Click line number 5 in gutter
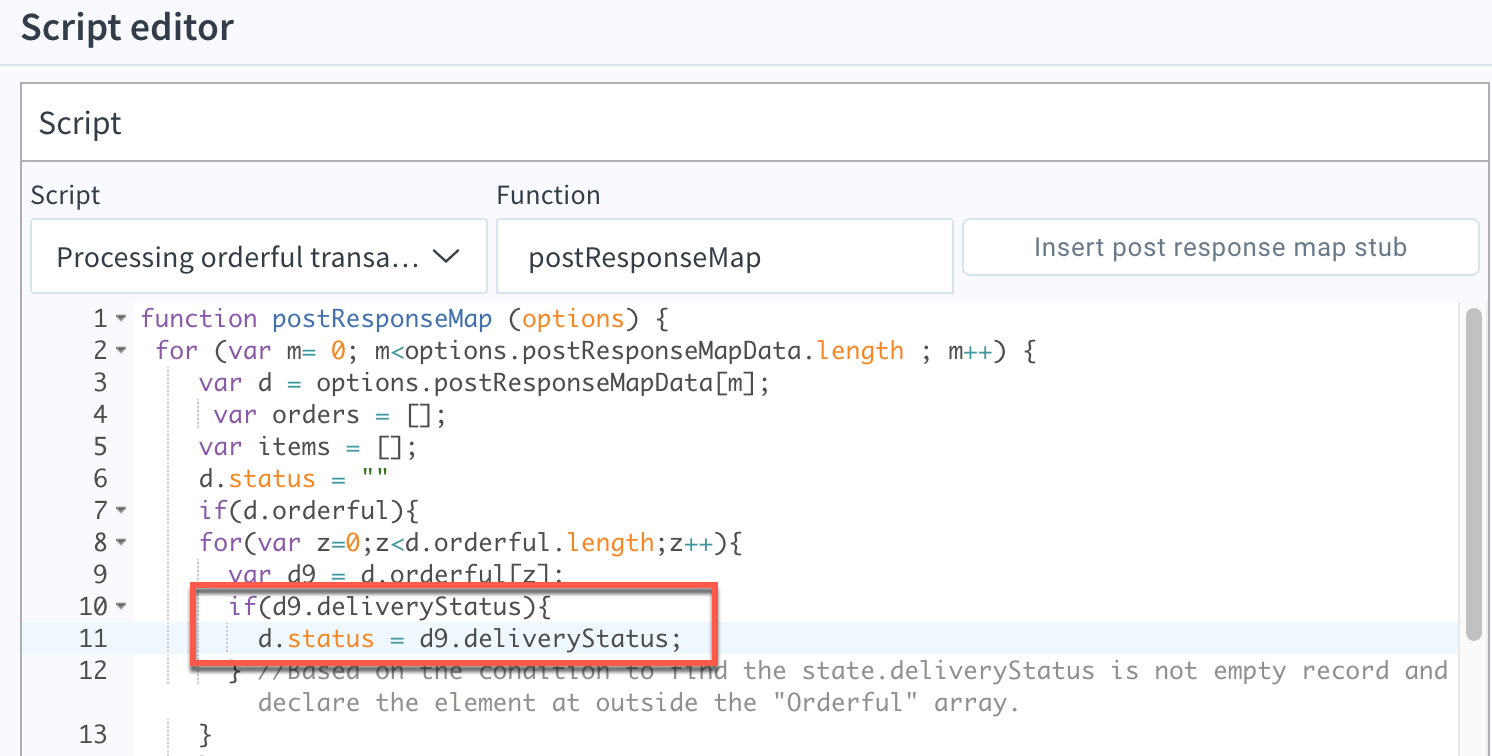Screen dimensions: 1492x756 pos(99,447)
